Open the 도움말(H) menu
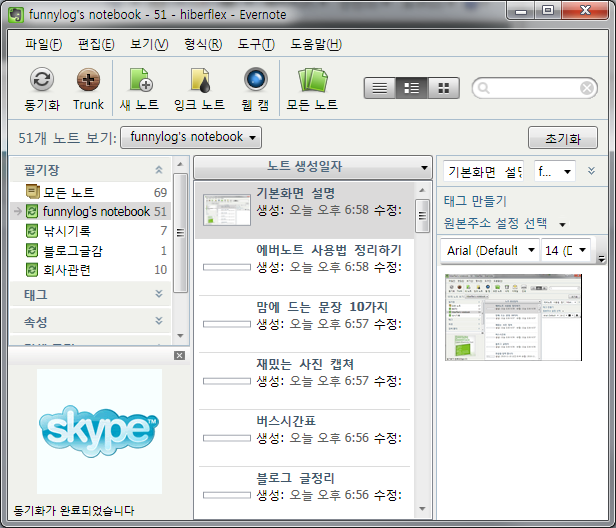Screen dimensions: 616x528 point(316,44)
